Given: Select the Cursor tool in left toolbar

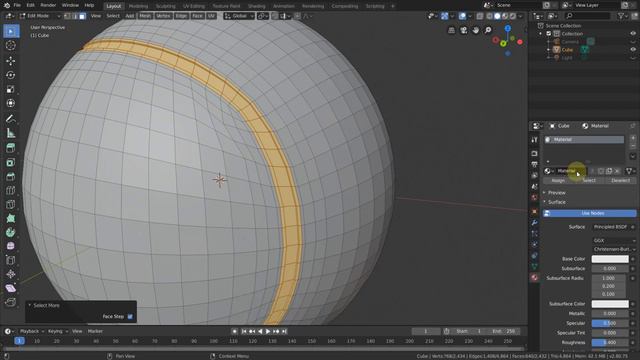Looking at the screenshot, I should pos(11,45).
